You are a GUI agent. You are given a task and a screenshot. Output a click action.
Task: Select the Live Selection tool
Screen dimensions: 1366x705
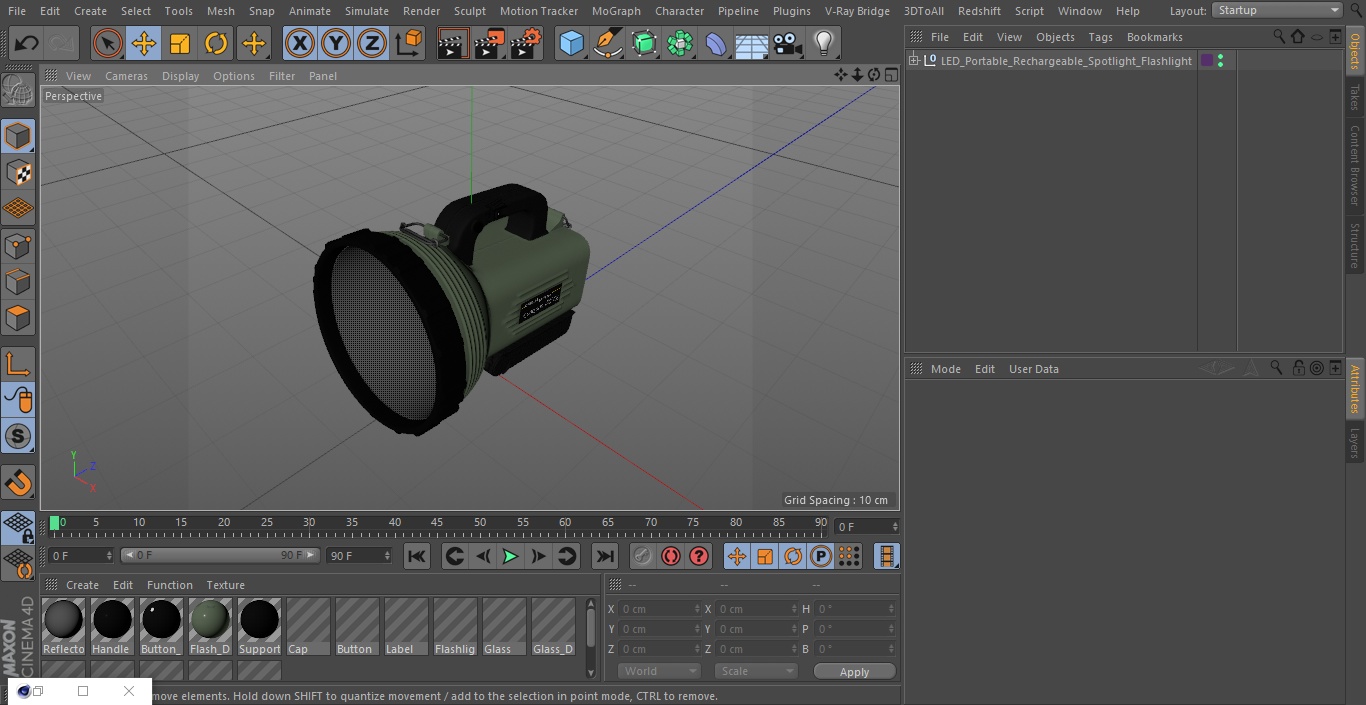pos(108,43)
